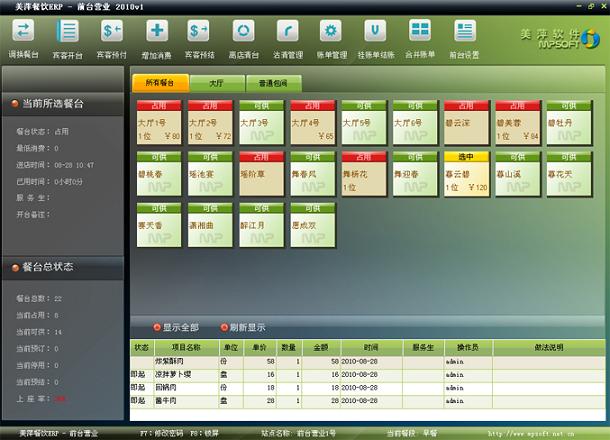
Task: Click the 高店清台 clear table icon
Action: 243,32
